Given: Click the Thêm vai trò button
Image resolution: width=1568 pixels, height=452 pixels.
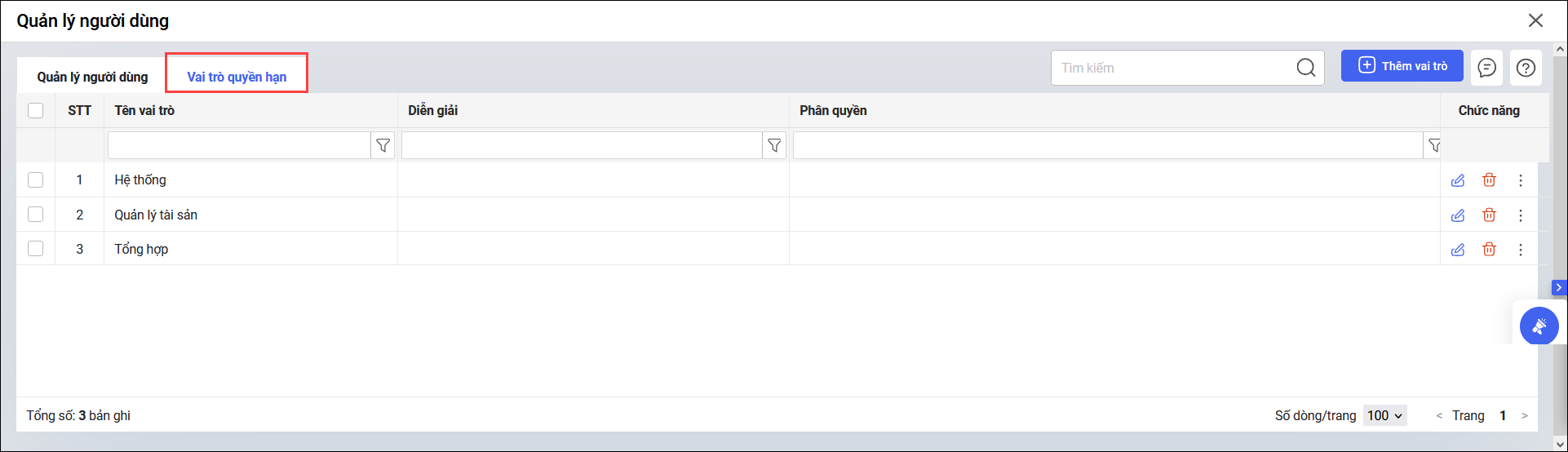Looking at the screenshot, I should (1402, 66).
